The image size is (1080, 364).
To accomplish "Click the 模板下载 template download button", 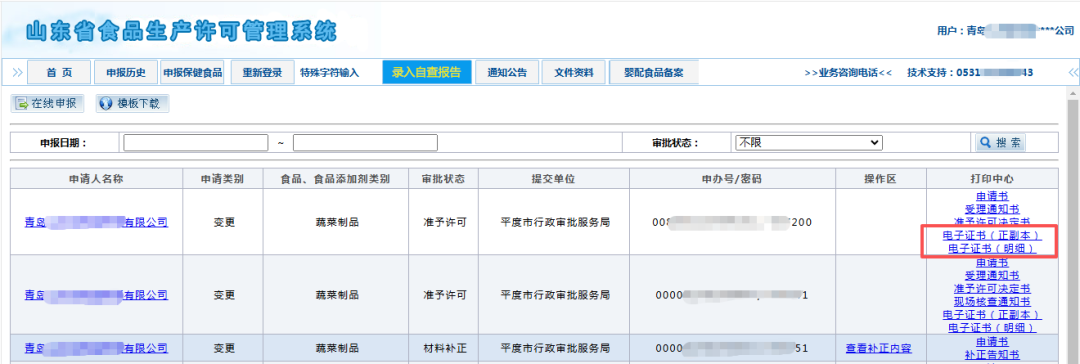I will [132, 104].
